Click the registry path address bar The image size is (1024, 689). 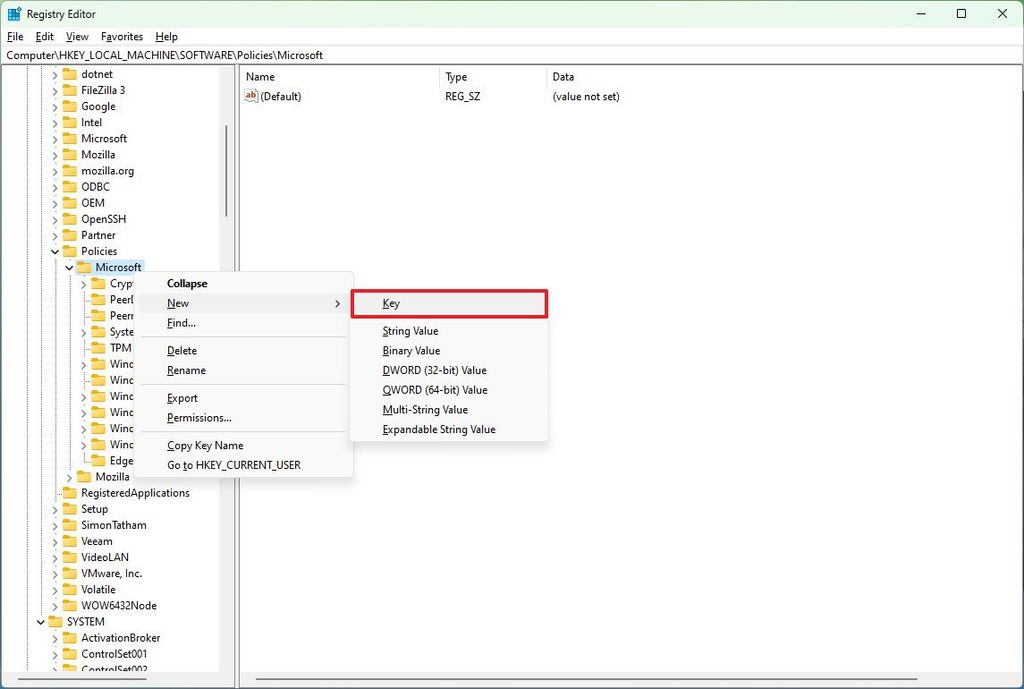tap(512, 56)
